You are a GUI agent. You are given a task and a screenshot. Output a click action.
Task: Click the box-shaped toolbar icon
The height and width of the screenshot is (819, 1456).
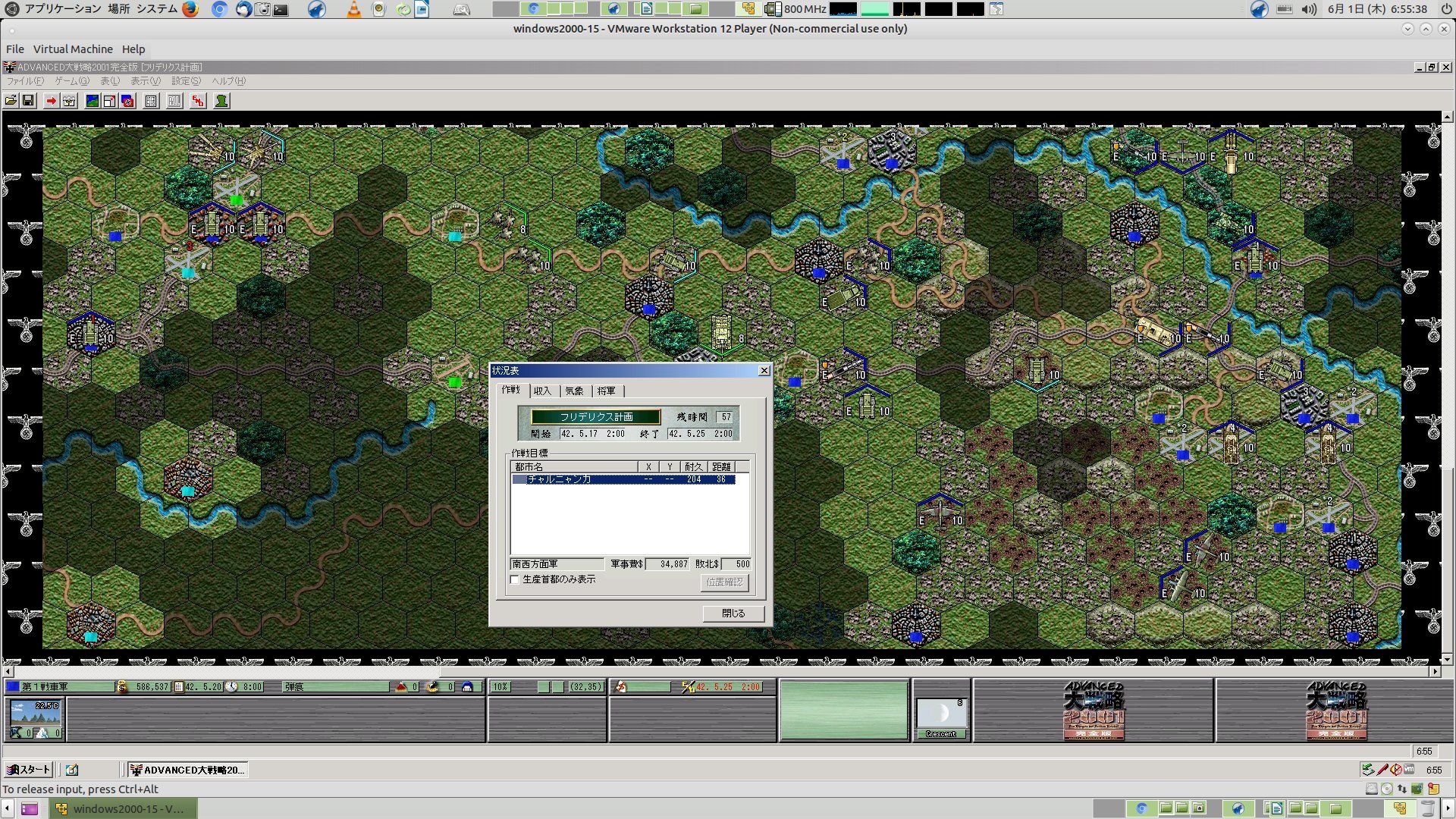point(69,101)
